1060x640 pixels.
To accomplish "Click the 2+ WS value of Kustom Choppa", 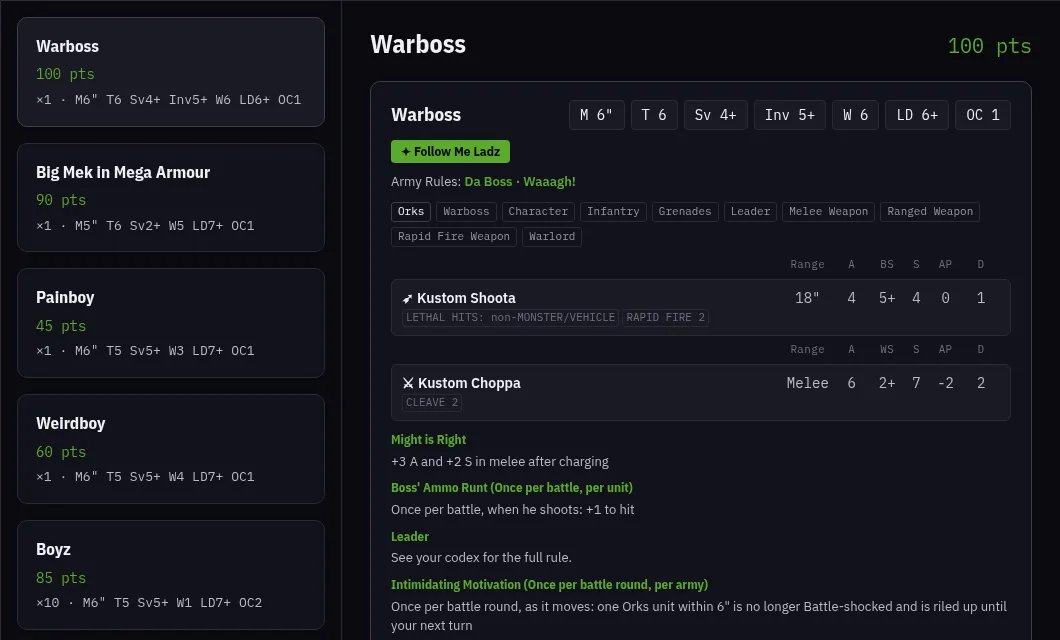I will click(x=887, y=383).
